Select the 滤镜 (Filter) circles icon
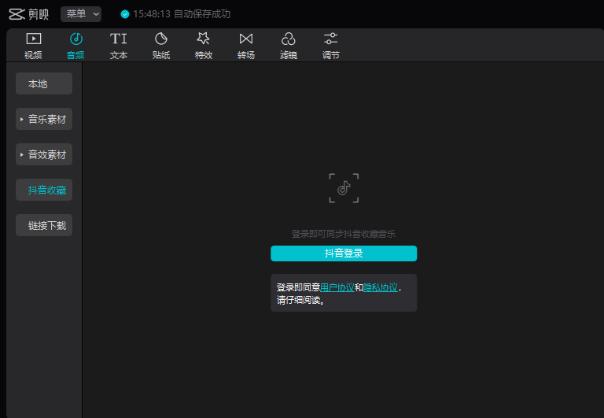Screen dimensions: 604x418 (x=288, y=39)
